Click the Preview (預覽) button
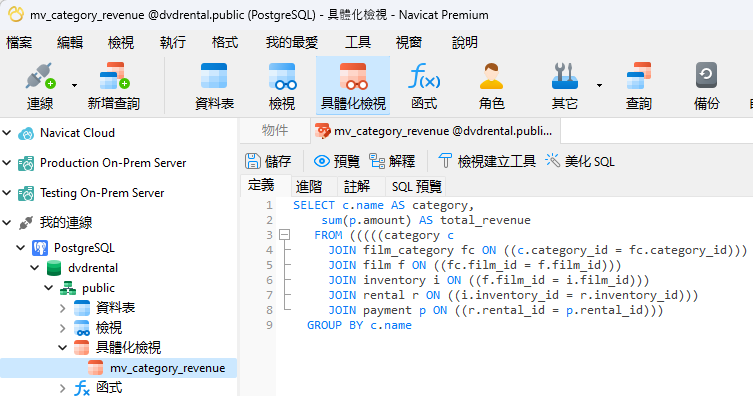Viewport: 753px width, 396px height. [x=337, y=161]
